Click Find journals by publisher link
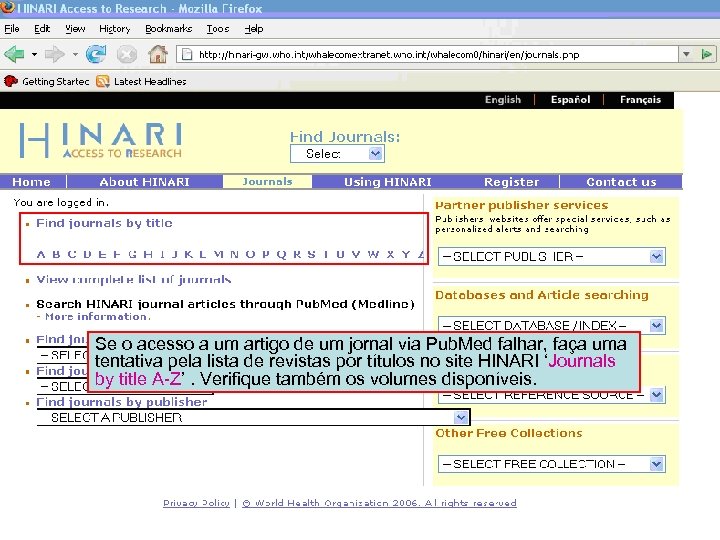 pyautogui.click(x=122, y=402)
